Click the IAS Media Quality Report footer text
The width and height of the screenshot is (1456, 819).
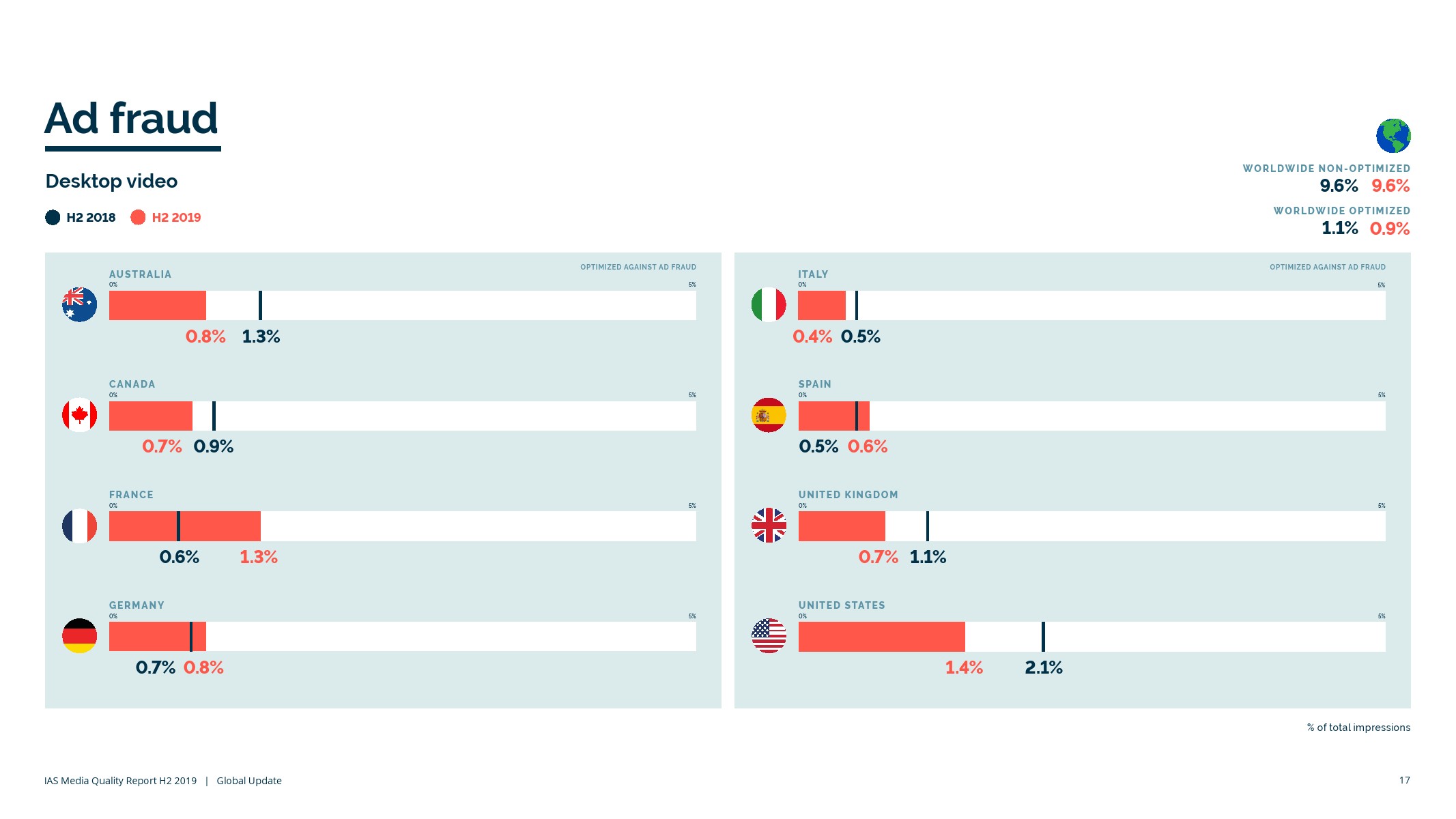[120, 781]
